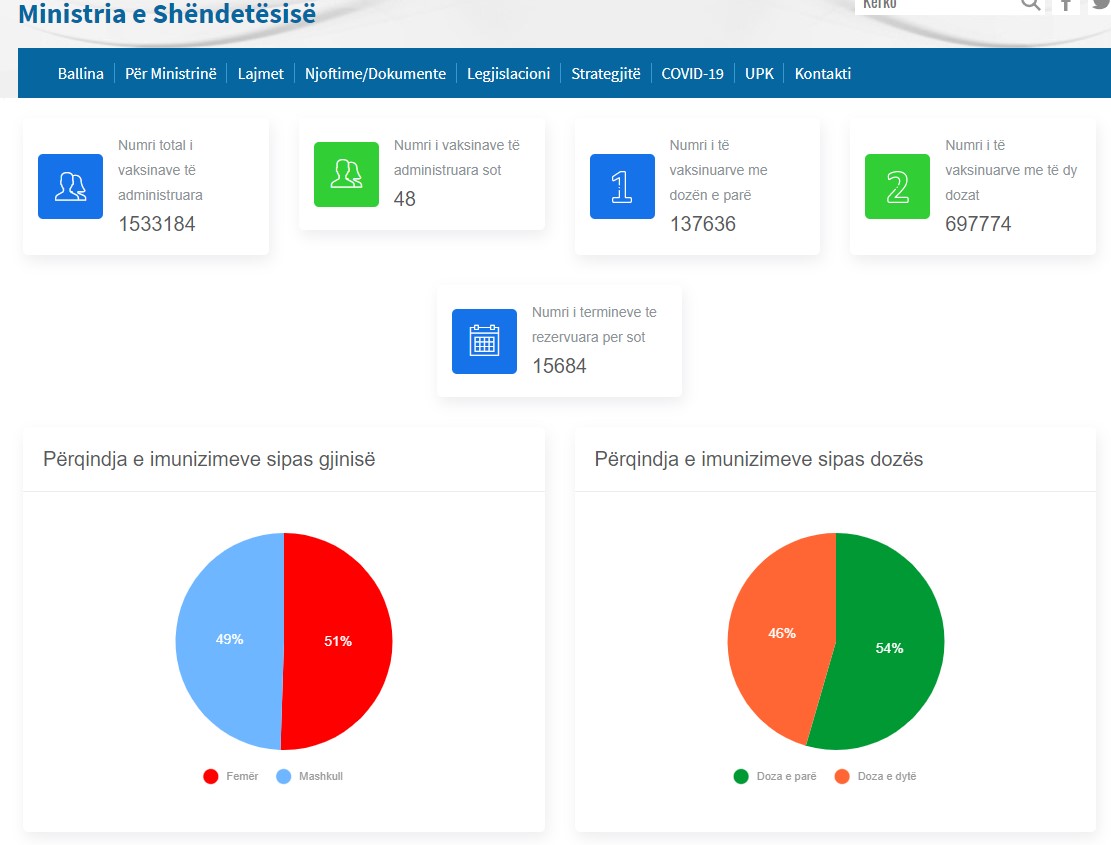Select the blue first dose number 1 icon
1111x845 pixels.
tap(622, 186)
